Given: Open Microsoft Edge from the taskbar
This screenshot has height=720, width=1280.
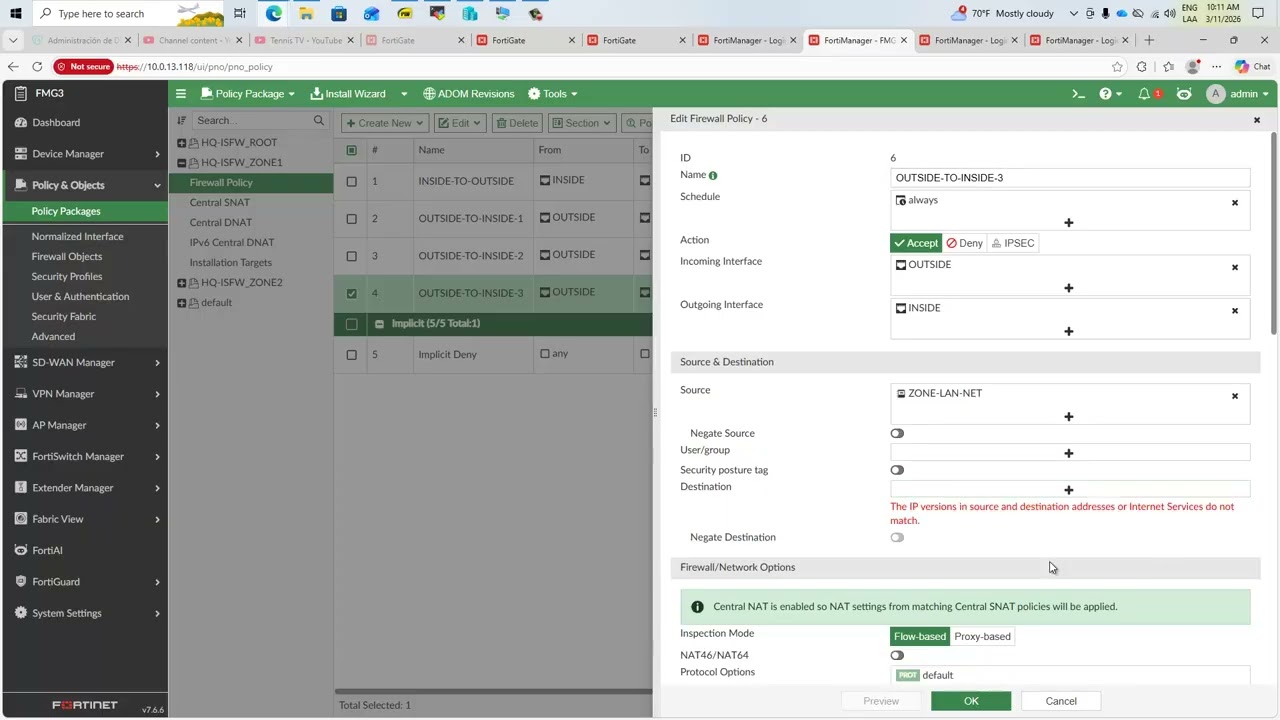Looking at the screenshot, I should (274, 14).
